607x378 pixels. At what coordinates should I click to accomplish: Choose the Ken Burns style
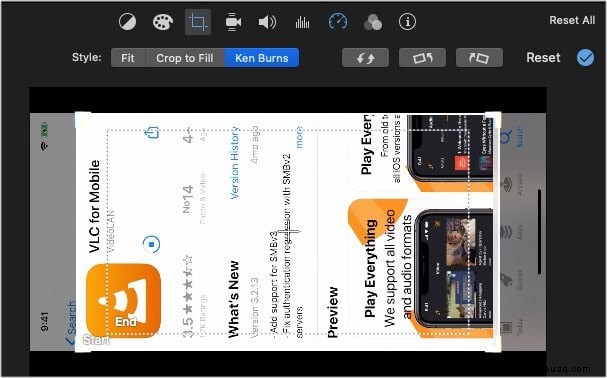click(262, 58)
